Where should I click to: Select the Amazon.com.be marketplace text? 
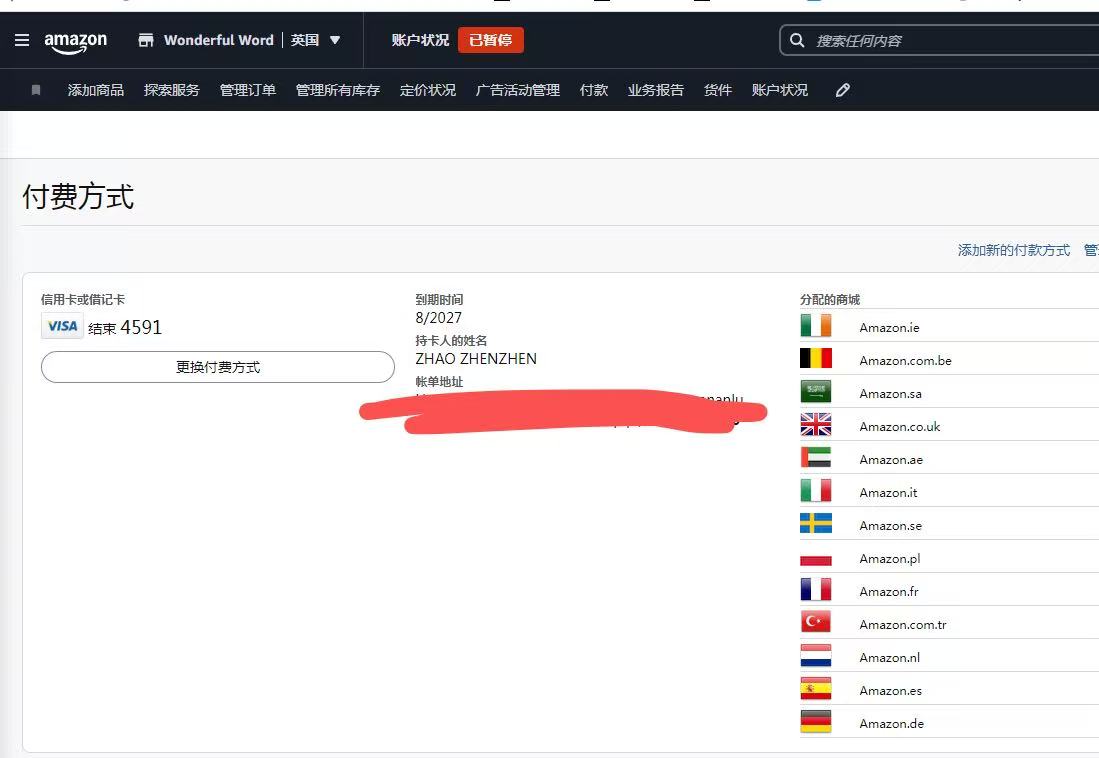click(x=906, y=360)
